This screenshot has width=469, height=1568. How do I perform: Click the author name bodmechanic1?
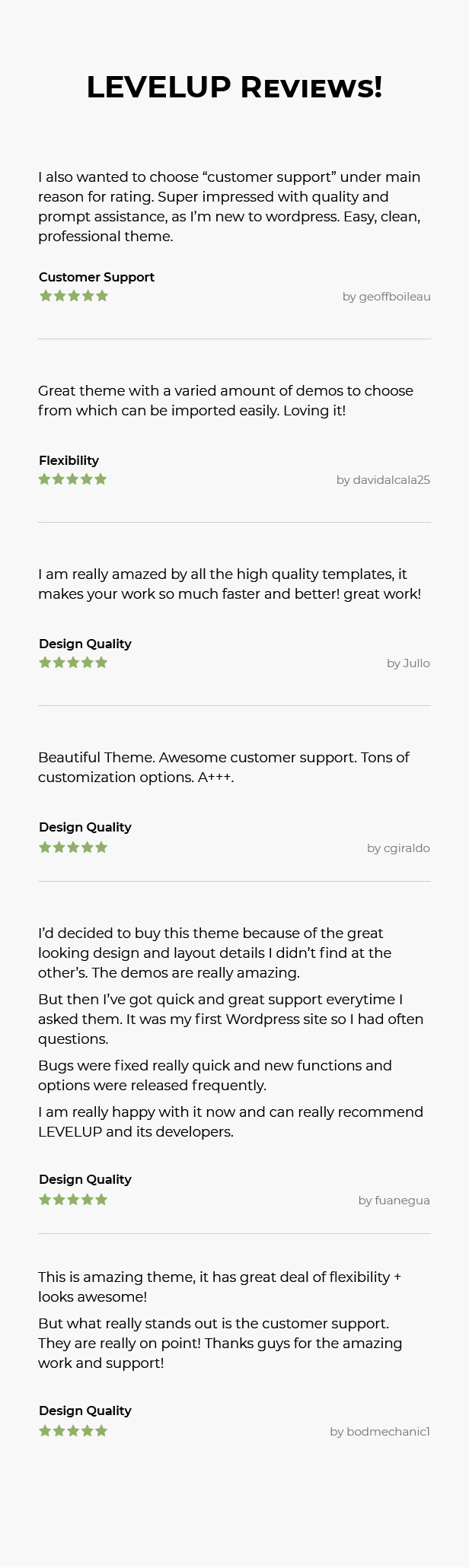coord(388,1432)
